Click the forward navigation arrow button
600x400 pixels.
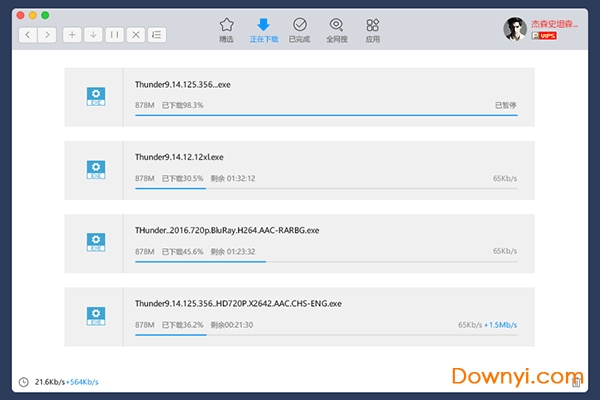45,35
